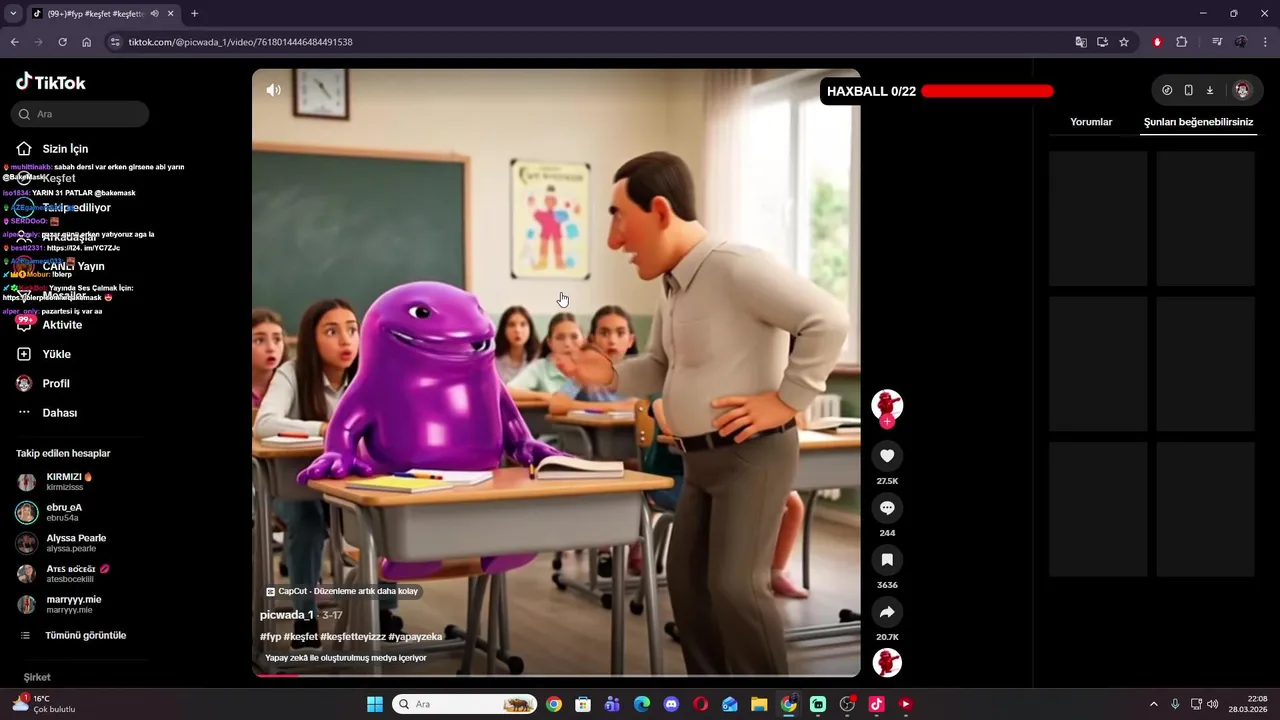The image size is (1280, 720).
Task: Click the phone app icon in top pill
Action: coord(1188,90)
